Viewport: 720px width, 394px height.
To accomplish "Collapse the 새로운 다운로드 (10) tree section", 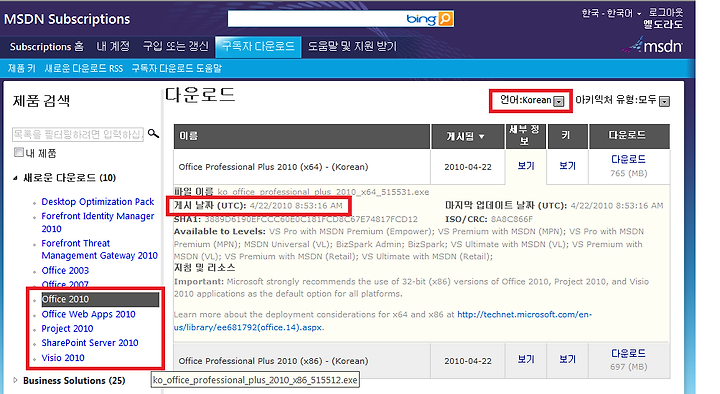I will 15,178.
